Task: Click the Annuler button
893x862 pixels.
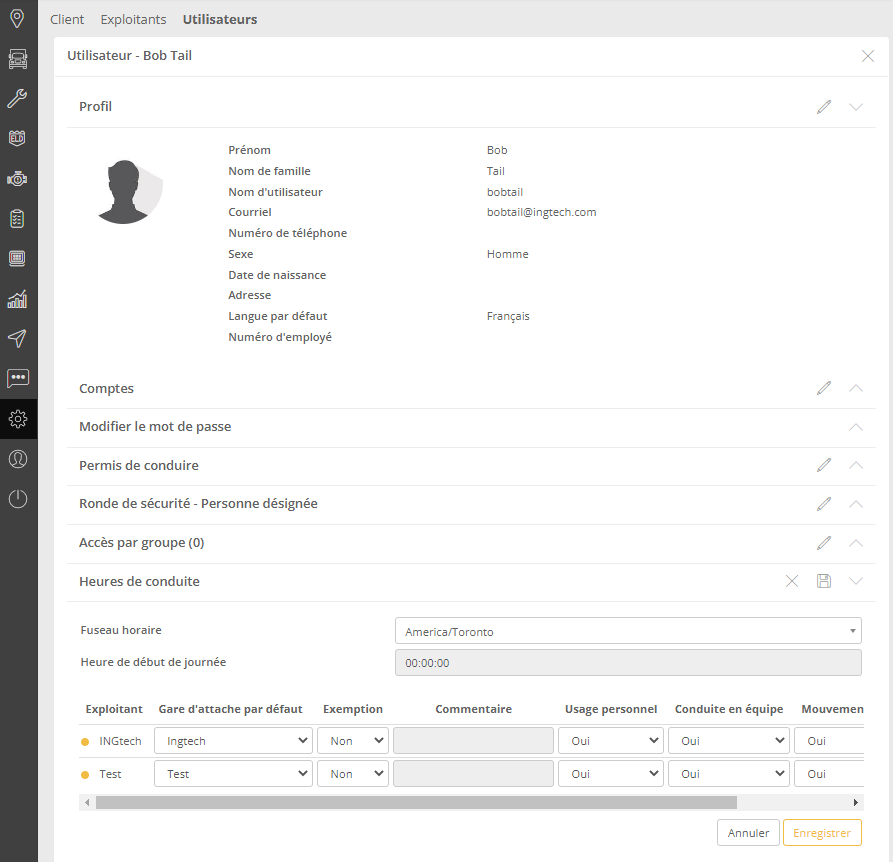Action: (x=748, y=833)
